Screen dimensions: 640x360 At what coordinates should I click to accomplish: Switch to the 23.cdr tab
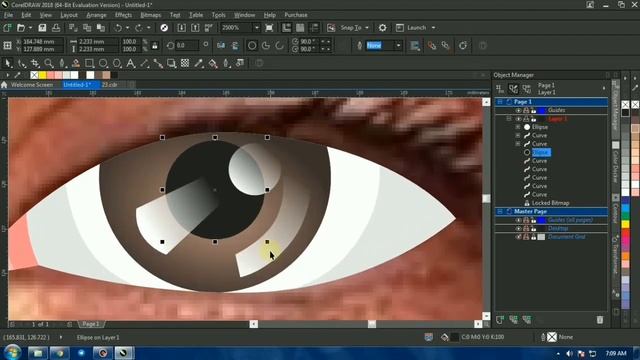pos(109,85)
